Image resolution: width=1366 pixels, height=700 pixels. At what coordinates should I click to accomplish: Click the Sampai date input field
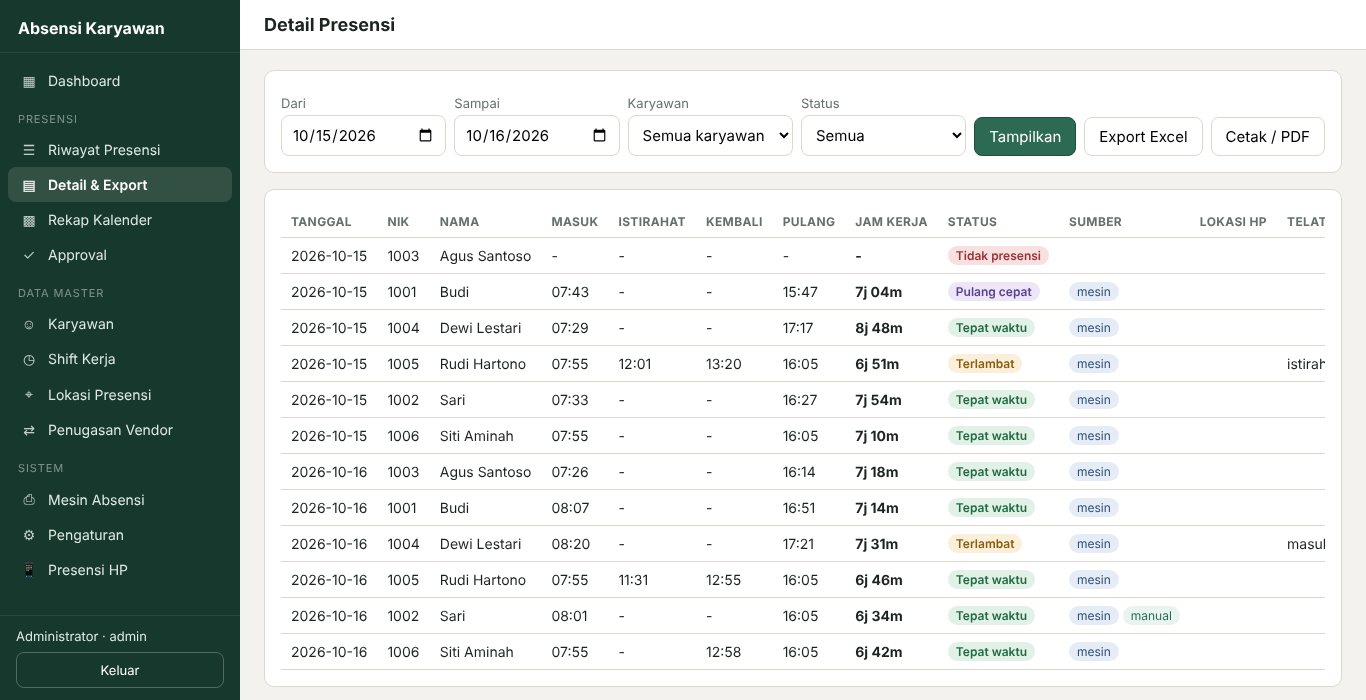537,136
